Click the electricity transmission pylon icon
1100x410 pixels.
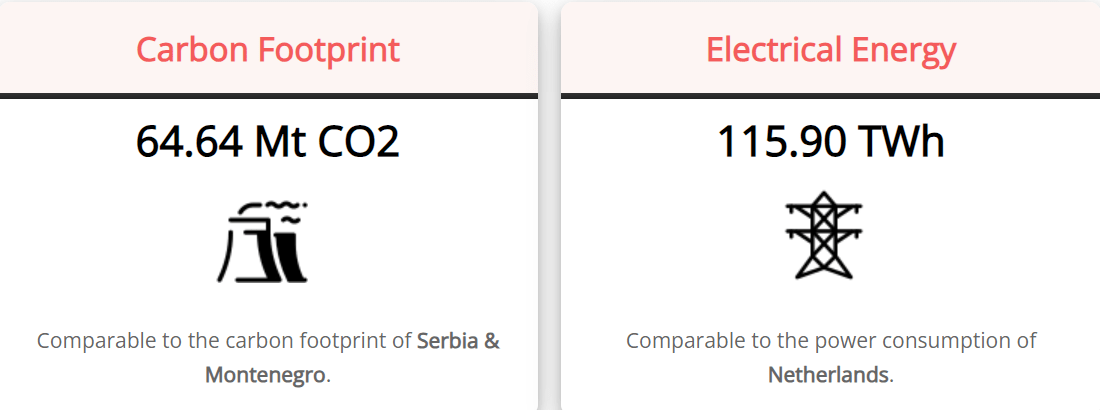tap(824, 234)
